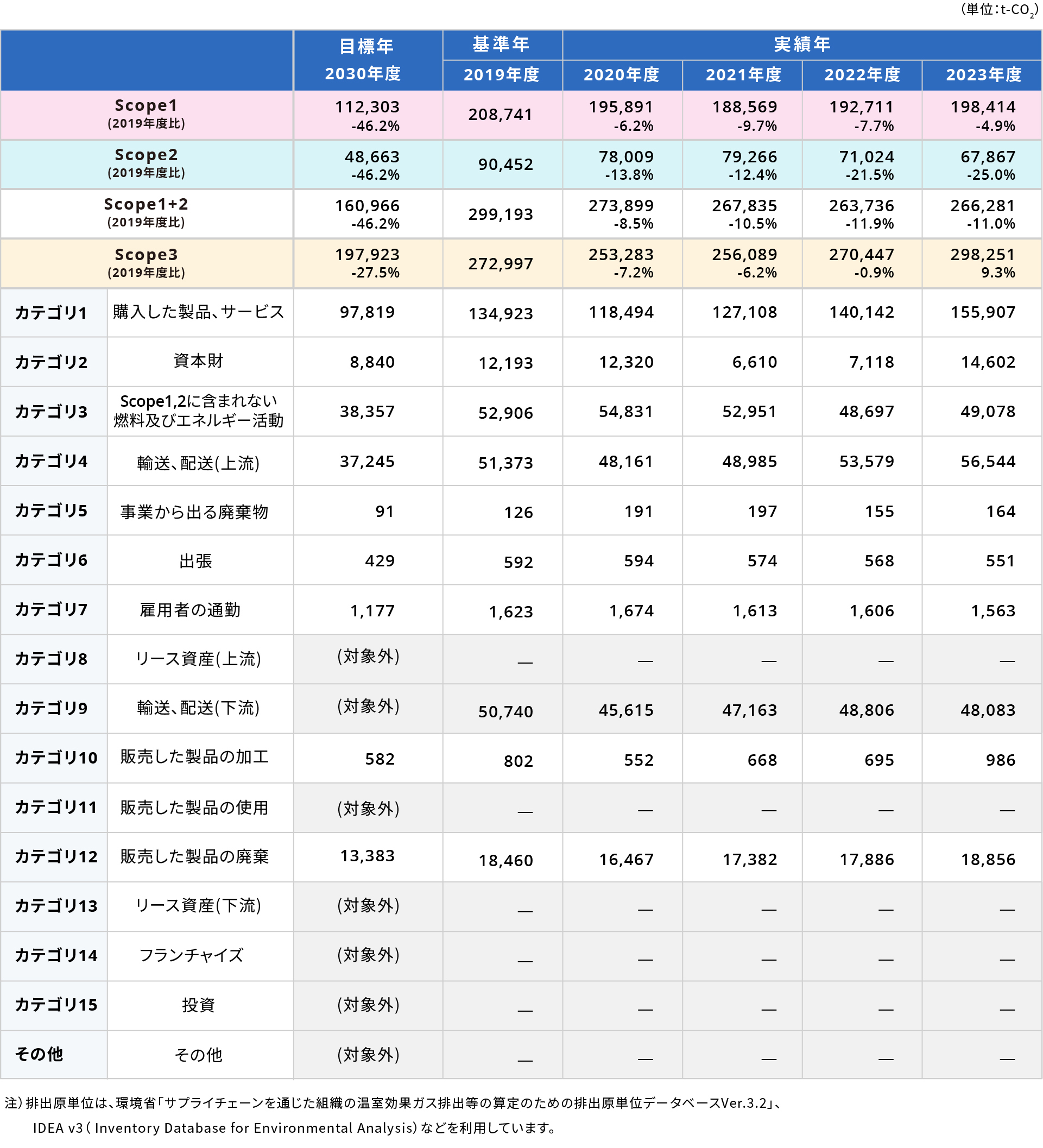
Task: Click the 2023年度 column header
Action: coord(982,75)
